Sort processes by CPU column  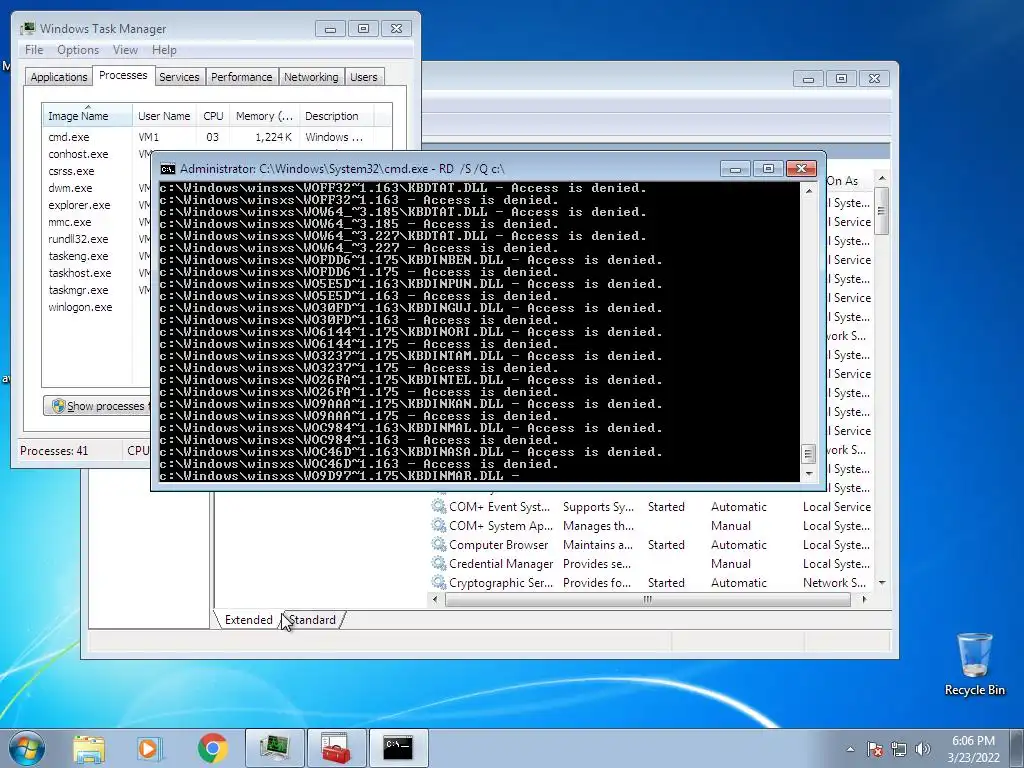pyautogui.click(x=213, y=116)
